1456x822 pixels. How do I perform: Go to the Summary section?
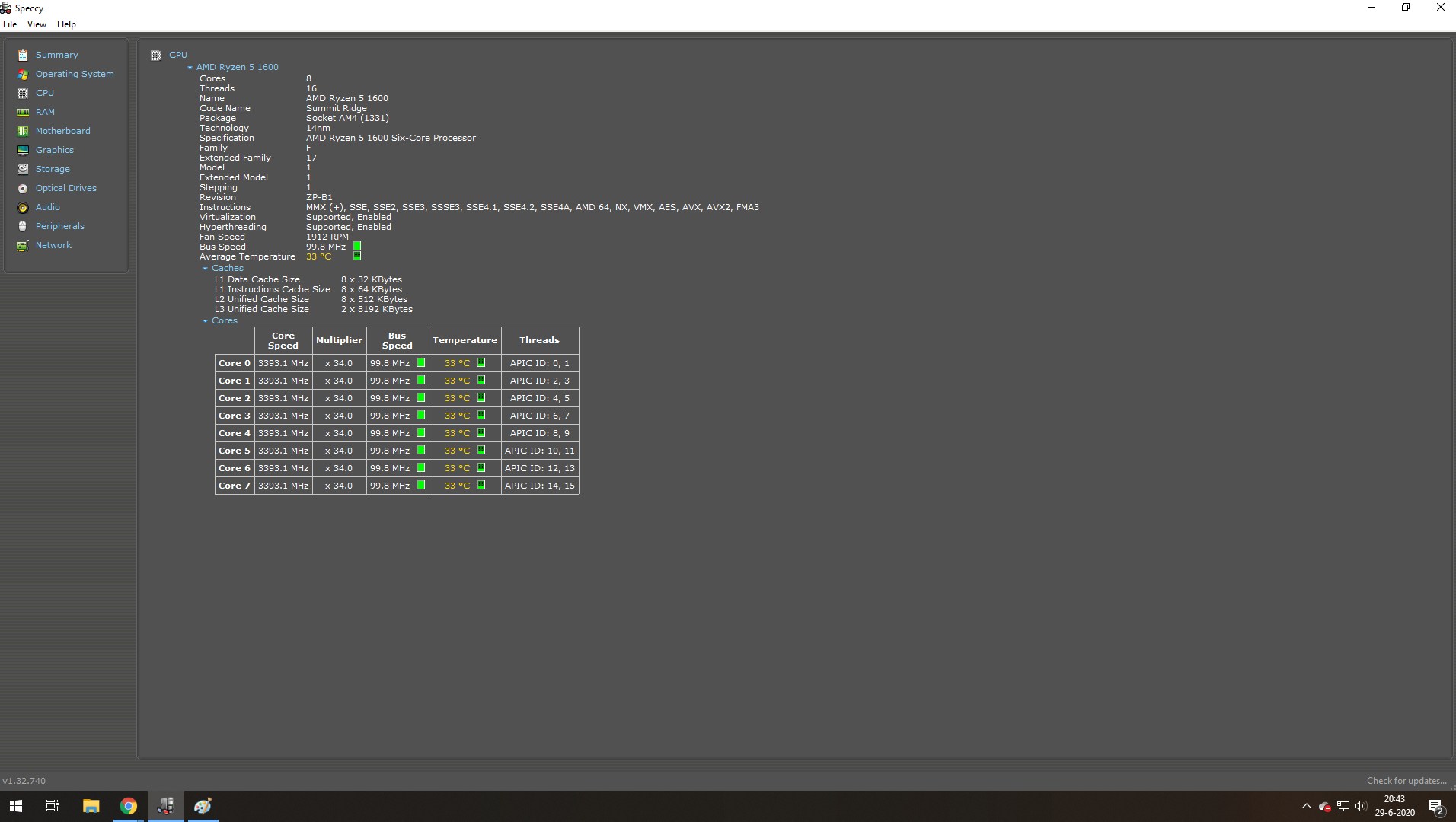[x=57, y=55]
